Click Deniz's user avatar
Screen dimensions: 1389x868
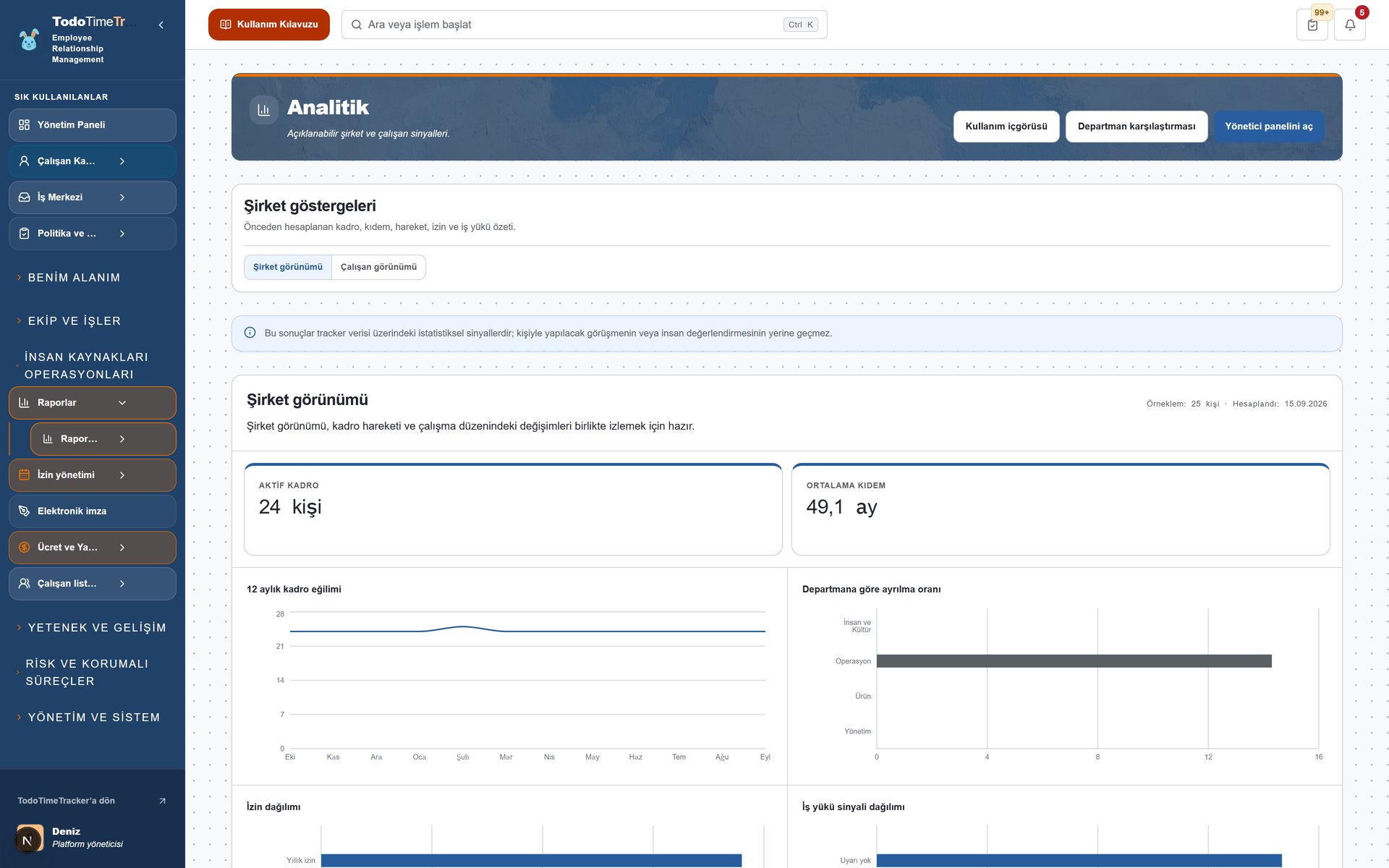[x=29, y=839]
